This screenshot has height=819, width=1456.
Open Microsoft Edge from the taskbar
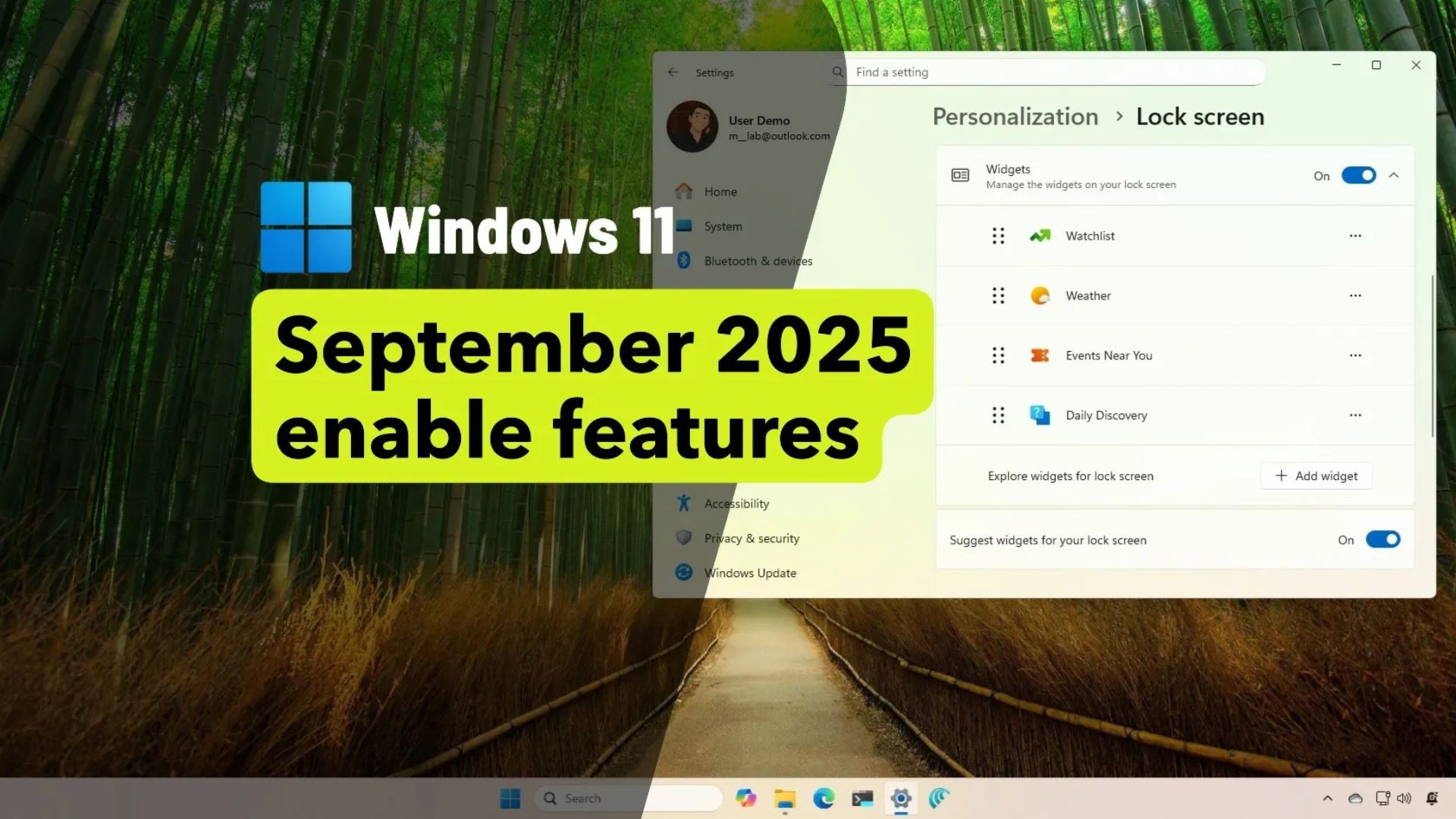[824, 798]
